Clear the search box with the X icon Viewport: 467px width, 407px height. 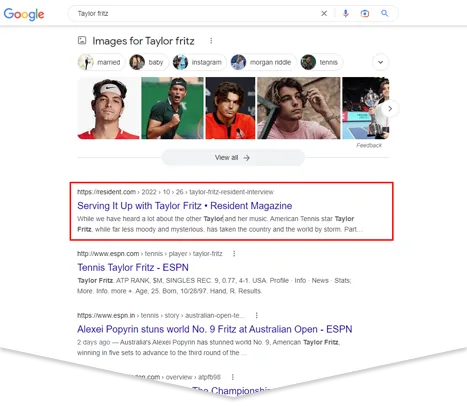[x=324, y=13]
